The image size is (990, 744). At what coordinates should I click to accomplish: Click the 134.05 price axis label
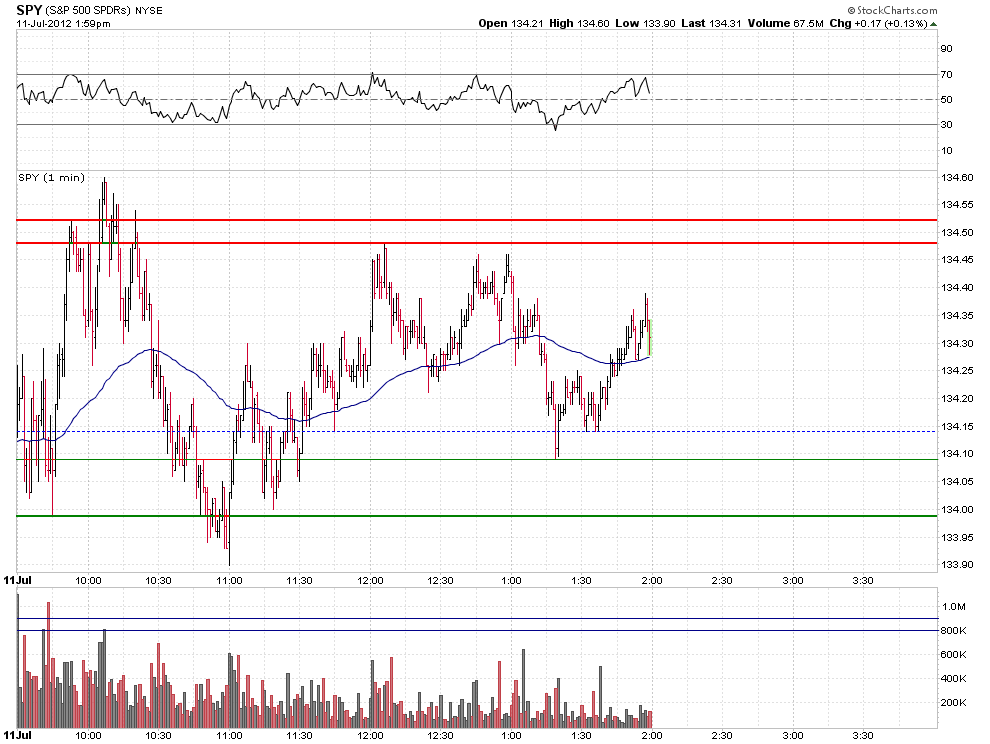(x=957, y=481)
